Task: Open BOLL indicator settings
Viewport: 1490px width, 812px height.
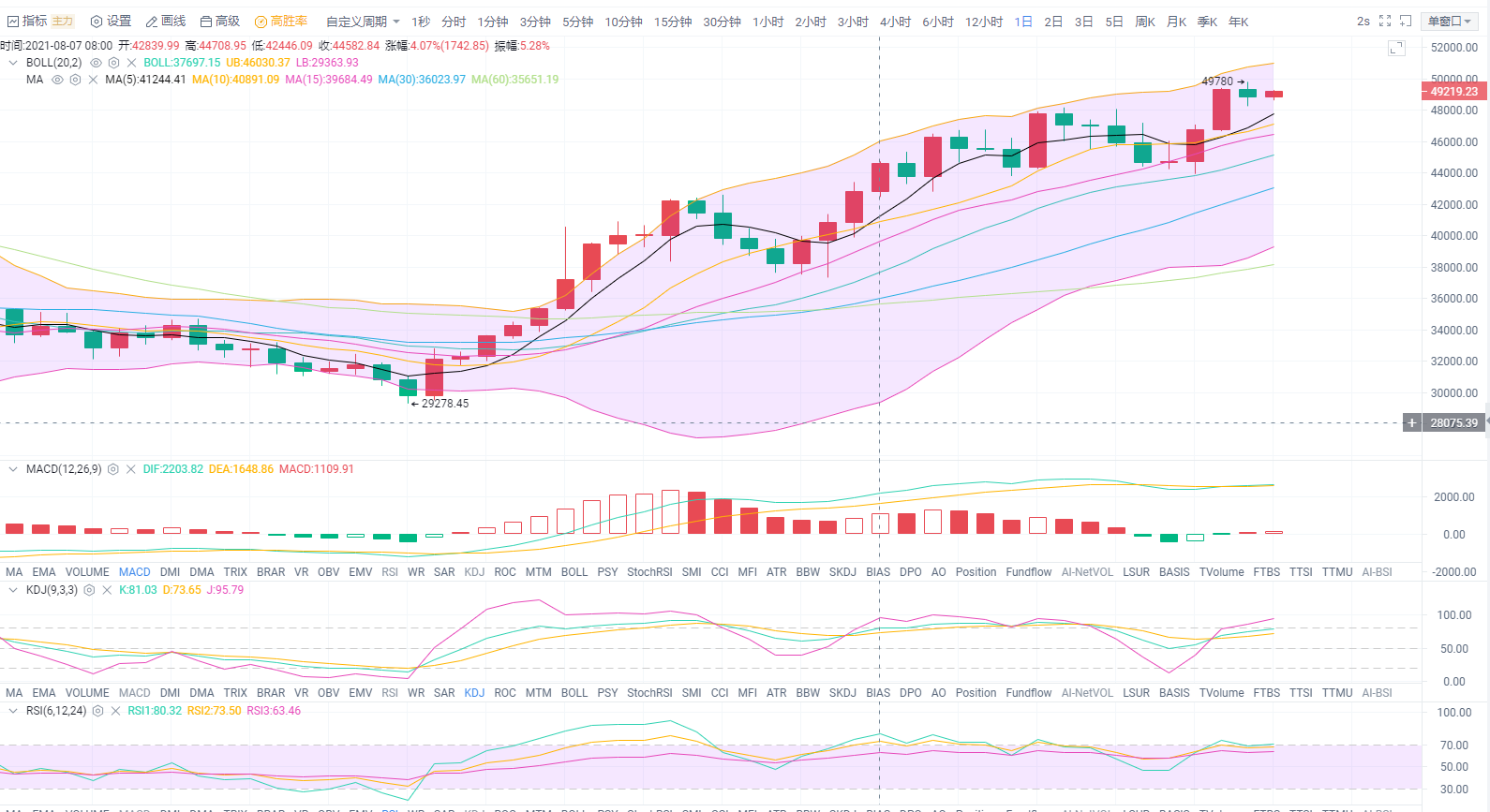Action: click(x=113, y=63)
